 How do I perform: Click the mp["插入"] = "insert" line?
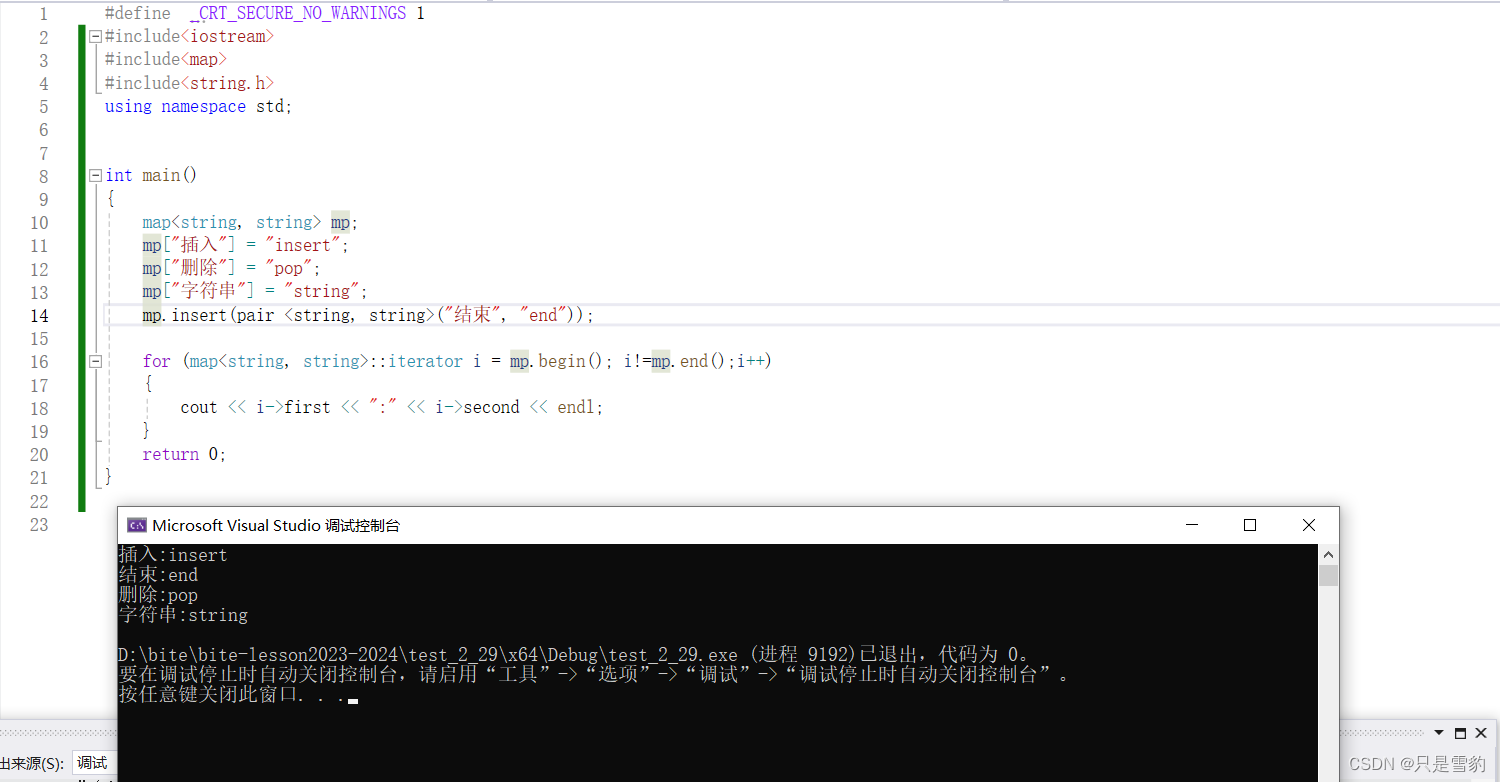click(x=246, y=245)
